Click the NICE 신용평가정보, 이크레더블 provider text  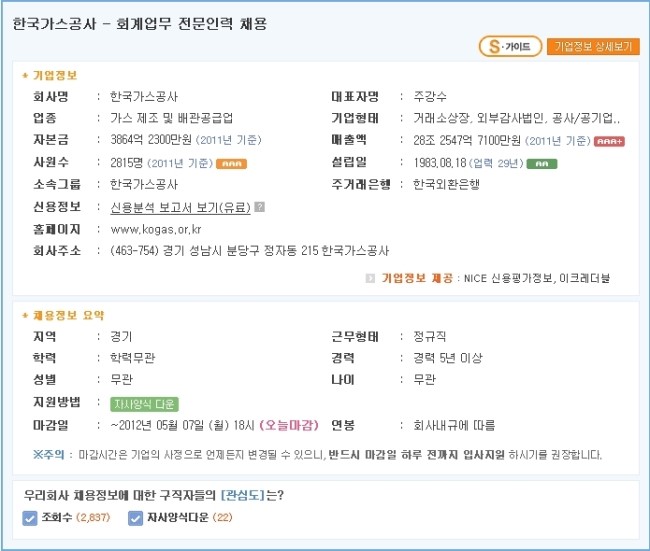coord(537,278)
